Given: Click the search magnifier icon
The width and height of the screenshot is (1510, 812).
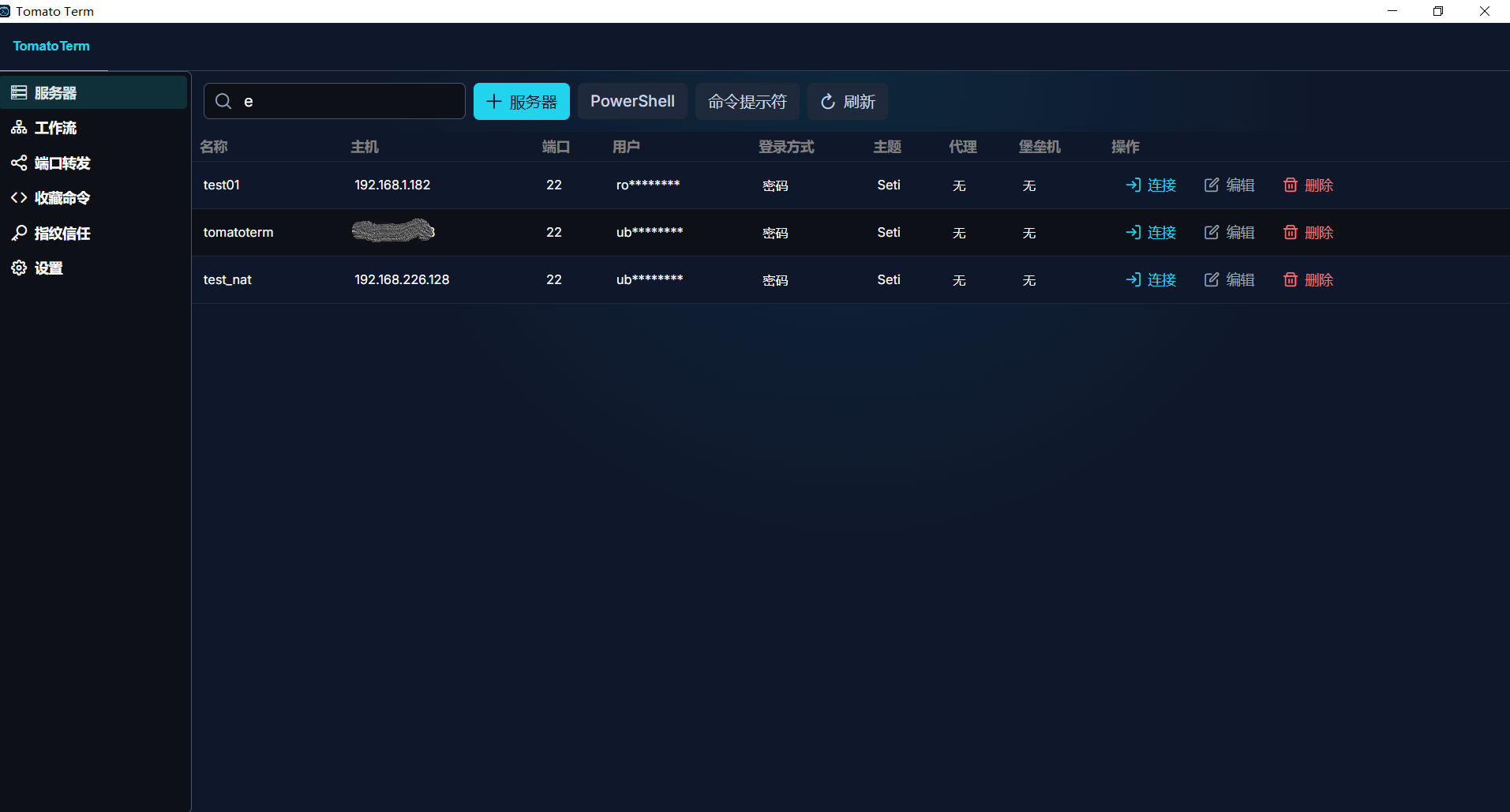Looking at the screenshot, I should click(223, 101).
